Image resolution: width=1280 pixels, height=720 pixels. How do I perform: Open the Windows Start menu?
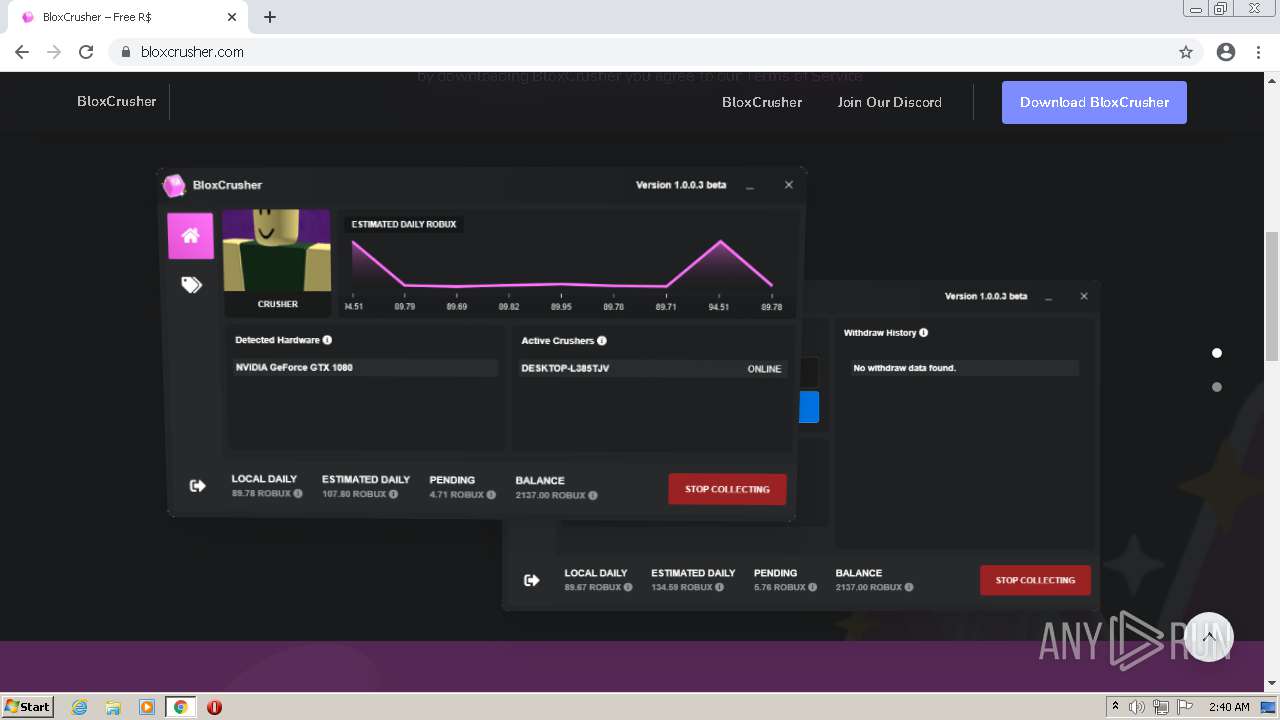point(28,706)
